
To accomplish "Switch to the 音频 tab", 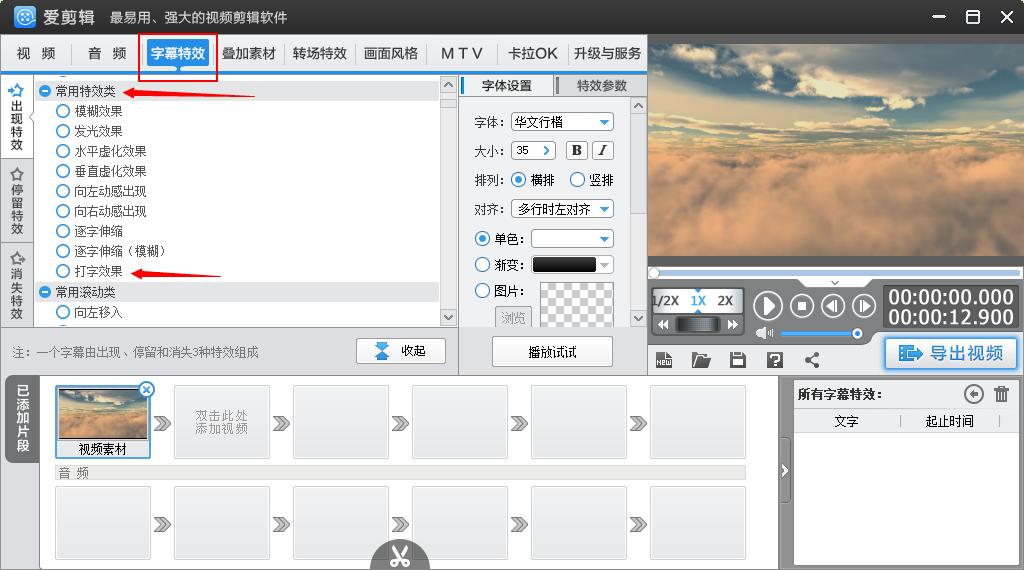I will [107, 54].
